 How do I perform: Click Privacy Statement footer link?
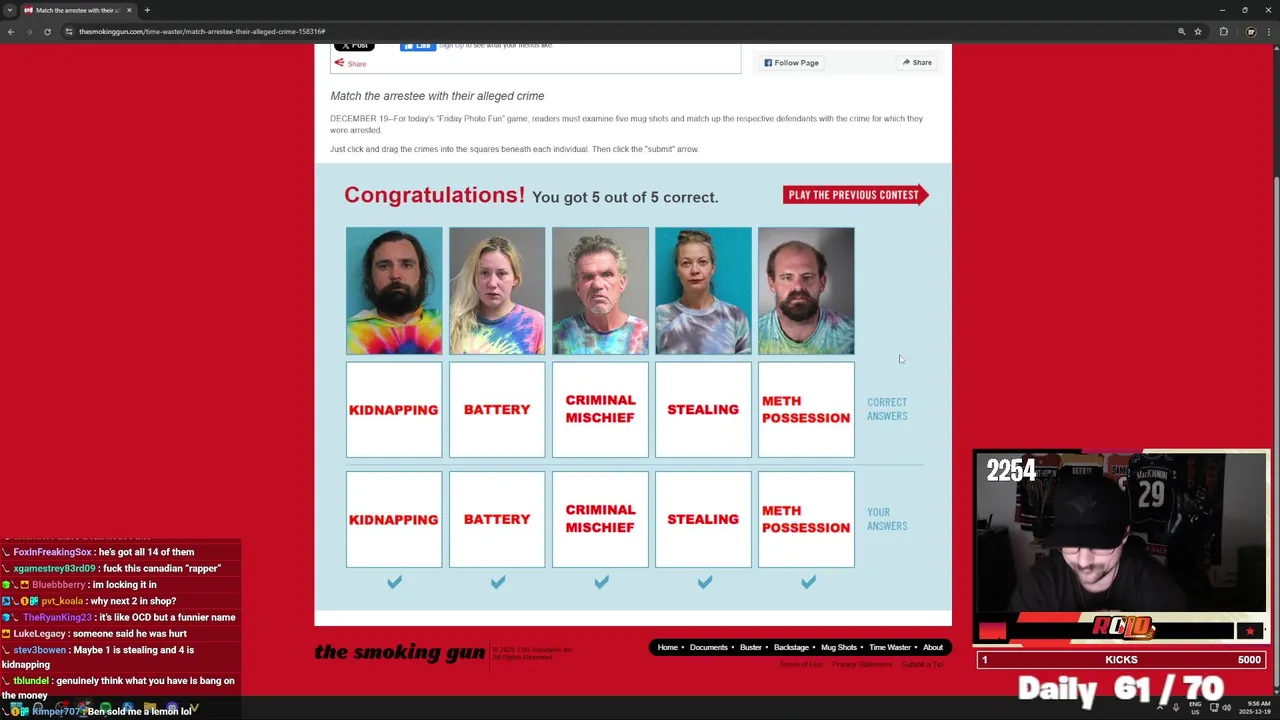pyautogui.click(x=861, y=664)
